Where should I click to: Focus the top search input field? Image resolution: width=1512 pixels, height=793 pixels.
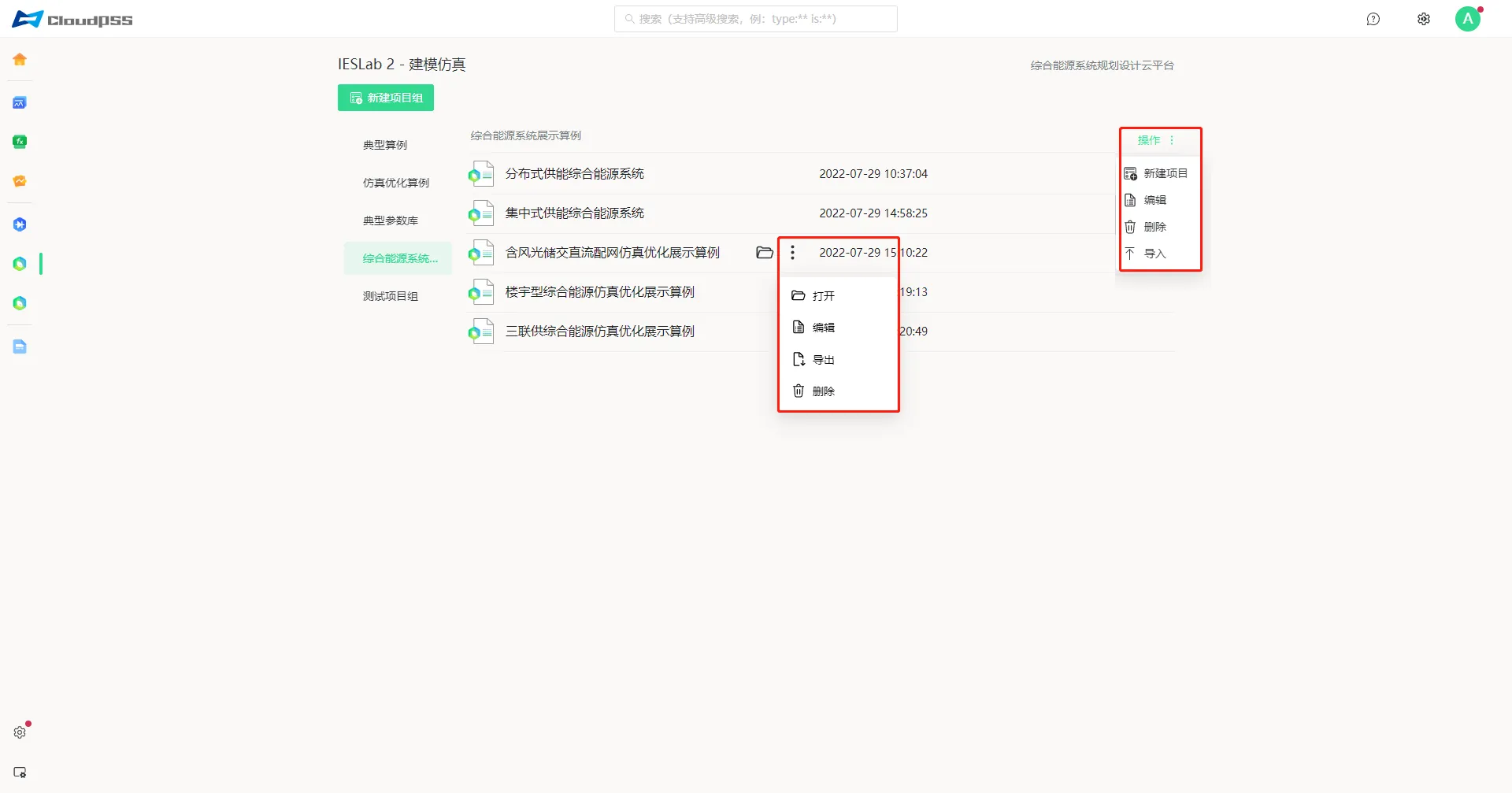756,19
